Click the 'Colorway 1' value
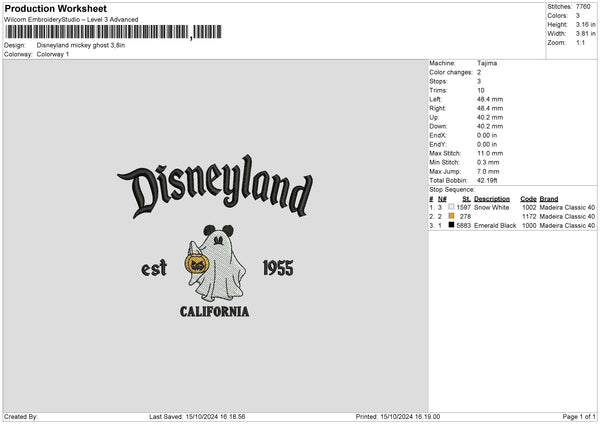The width and height of the screenshot is (600, 424). (x=53, y=54)
